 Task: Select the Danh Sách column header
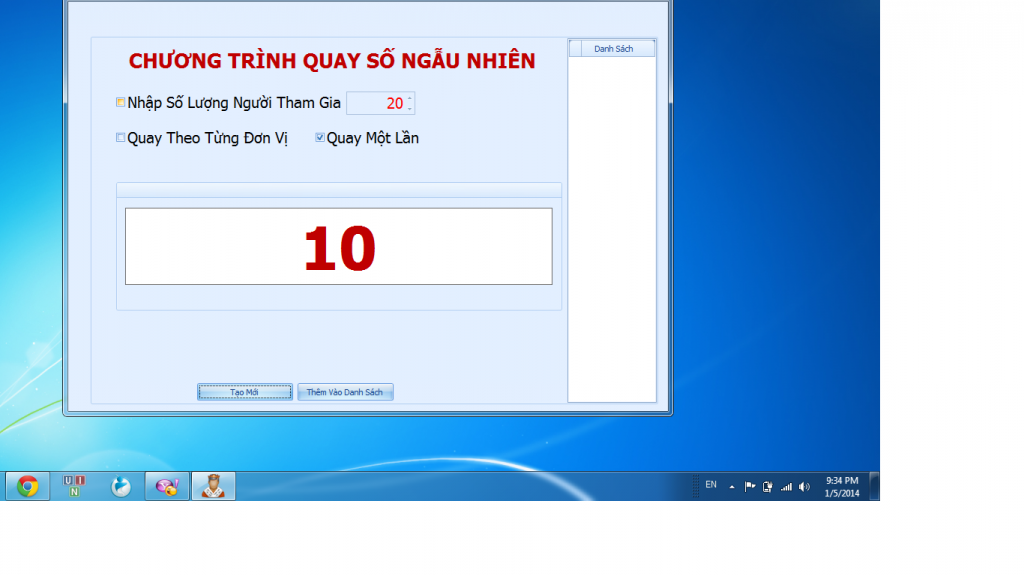click(x=618, y=49)
